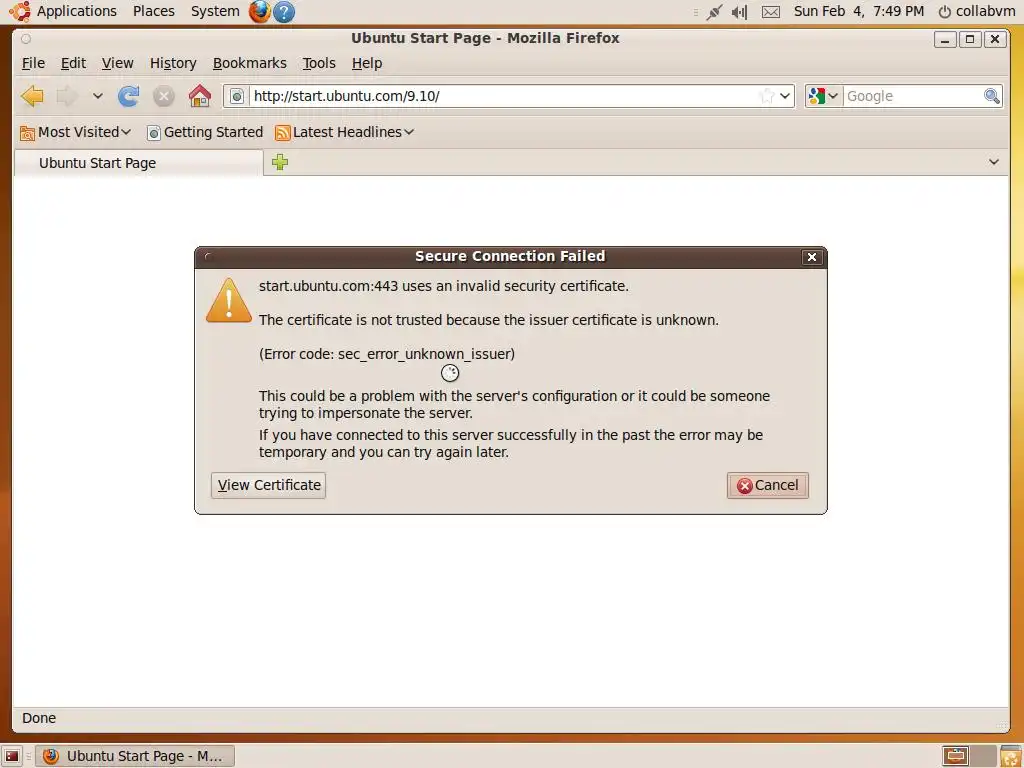Click the Latest Headlines RSS icon

coord(282,133)
